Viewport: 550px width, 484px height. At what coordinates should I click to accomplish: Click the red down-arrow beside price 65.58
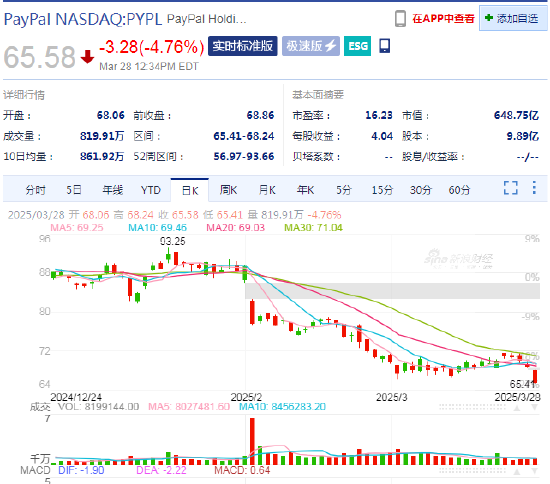[87, 57]
